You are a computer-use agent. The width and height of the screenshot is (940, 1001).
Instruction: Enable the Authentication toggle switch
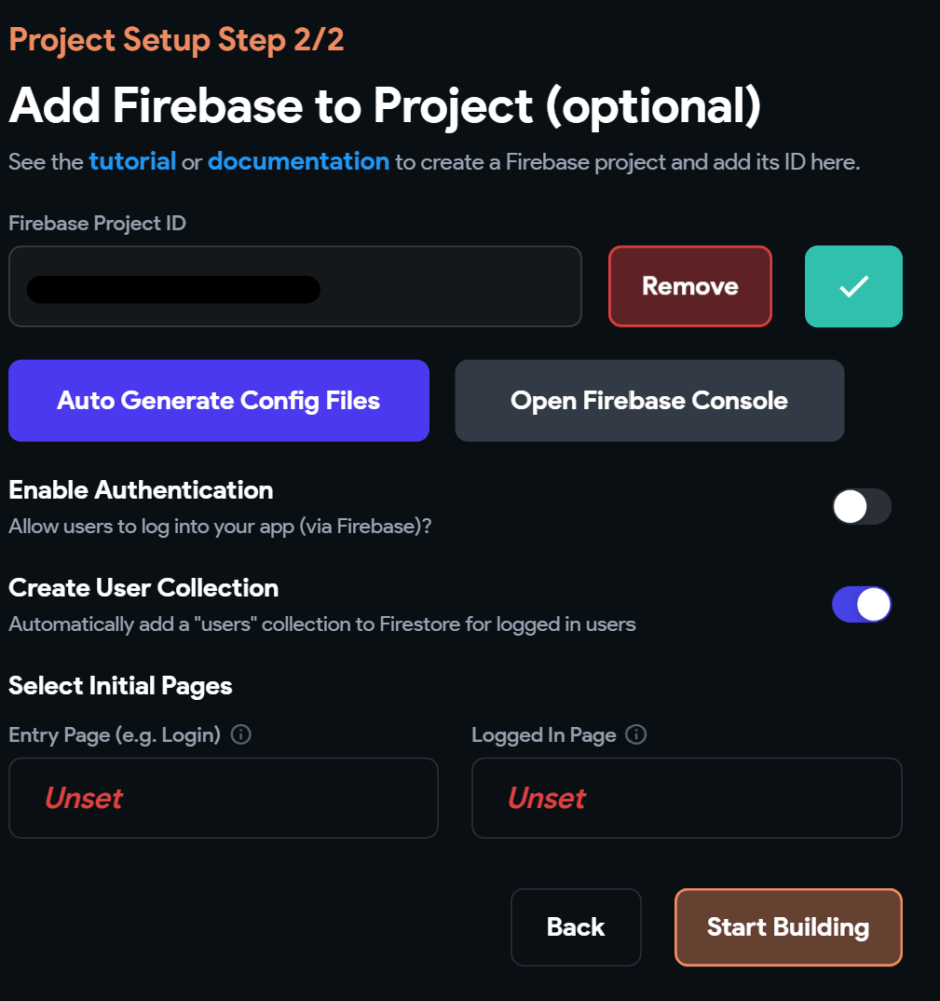click(x=861, y=507)
